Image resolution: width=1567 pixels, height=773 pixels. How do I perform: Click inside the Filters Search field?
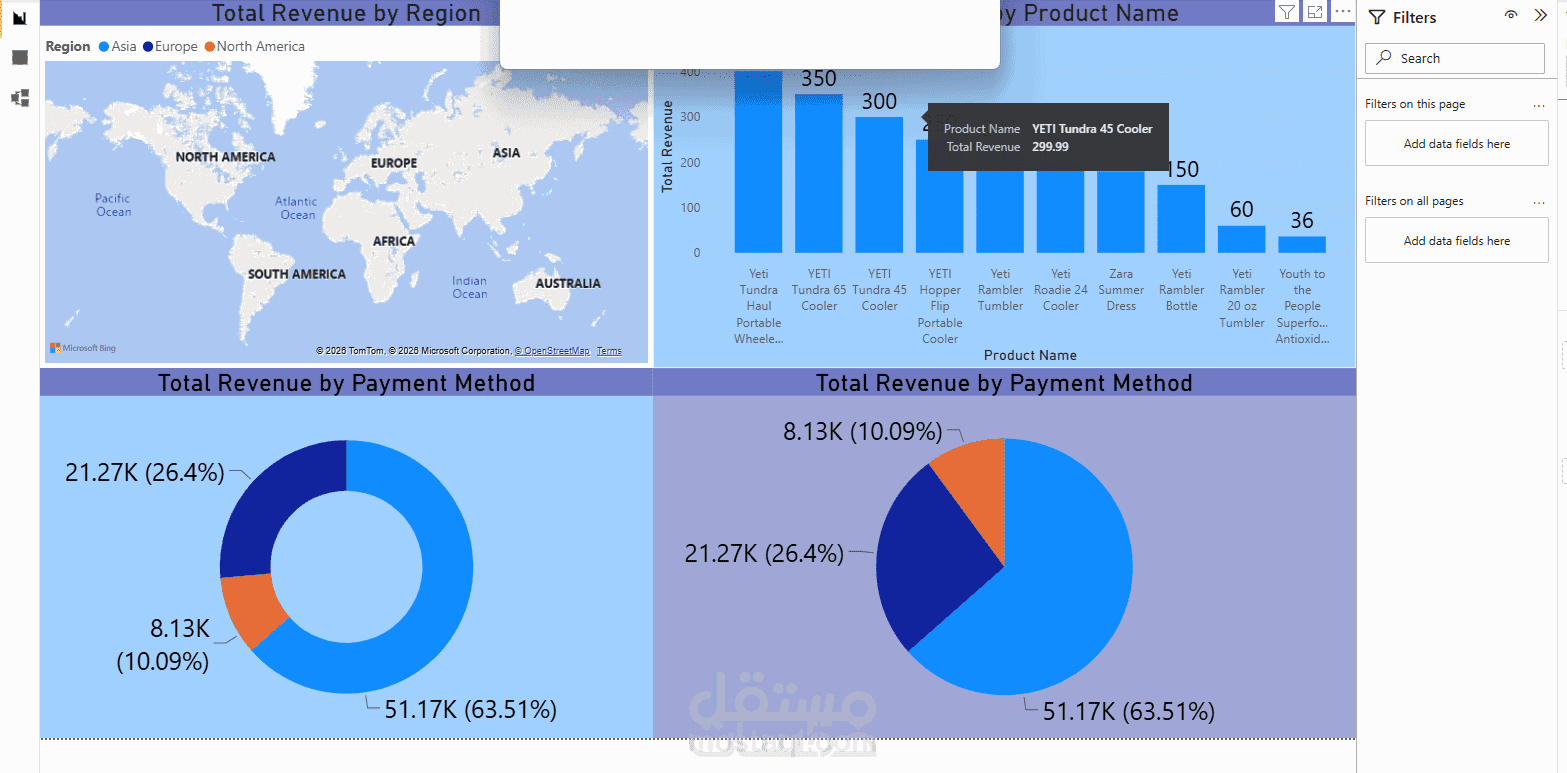click(1450, 58)
